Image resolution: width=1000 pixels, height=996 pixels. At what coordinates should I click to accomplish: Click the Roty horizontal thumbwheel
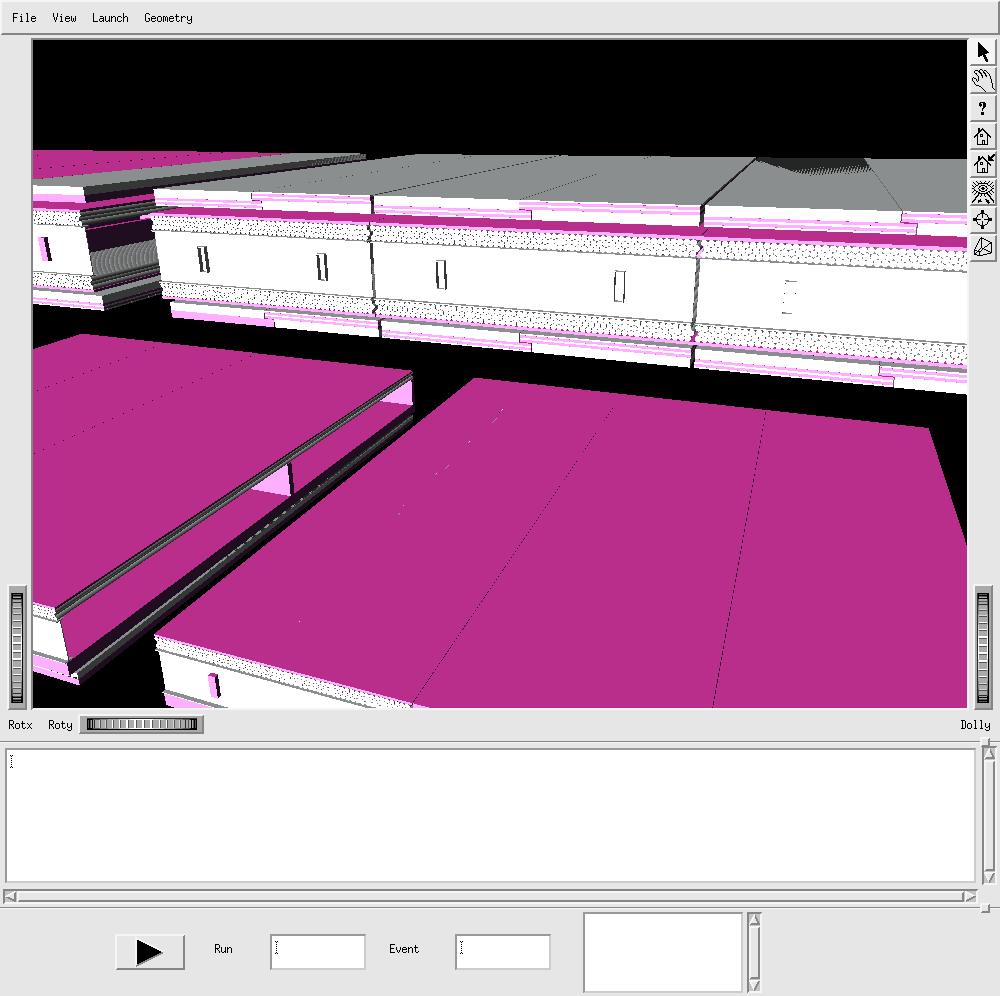141,725
